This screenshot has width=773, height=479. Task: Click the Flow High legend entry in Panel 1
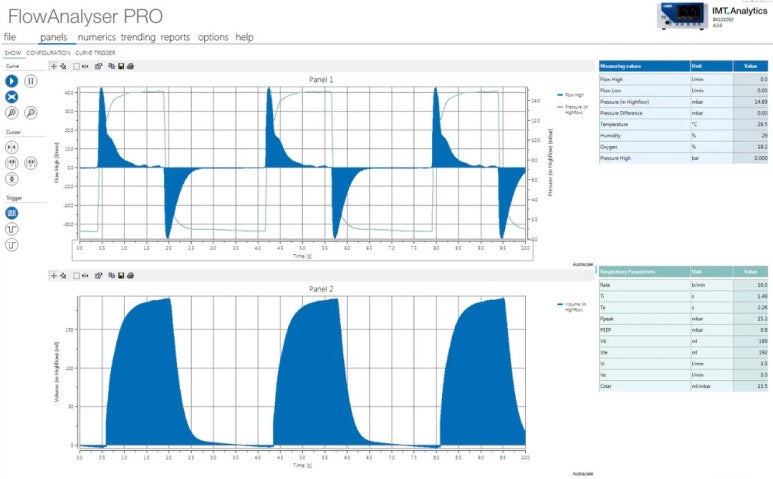coord(570,95)
